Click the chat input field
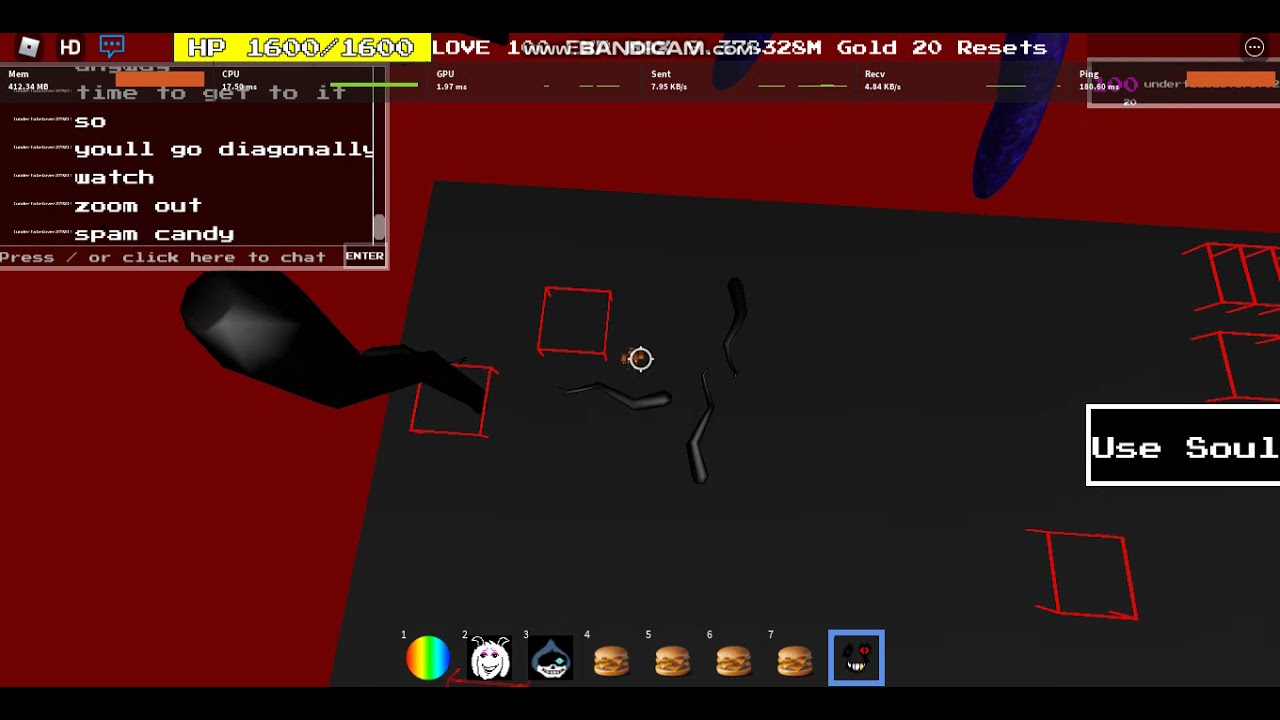This screenshot has width=1280, height=720. [171, 257]
